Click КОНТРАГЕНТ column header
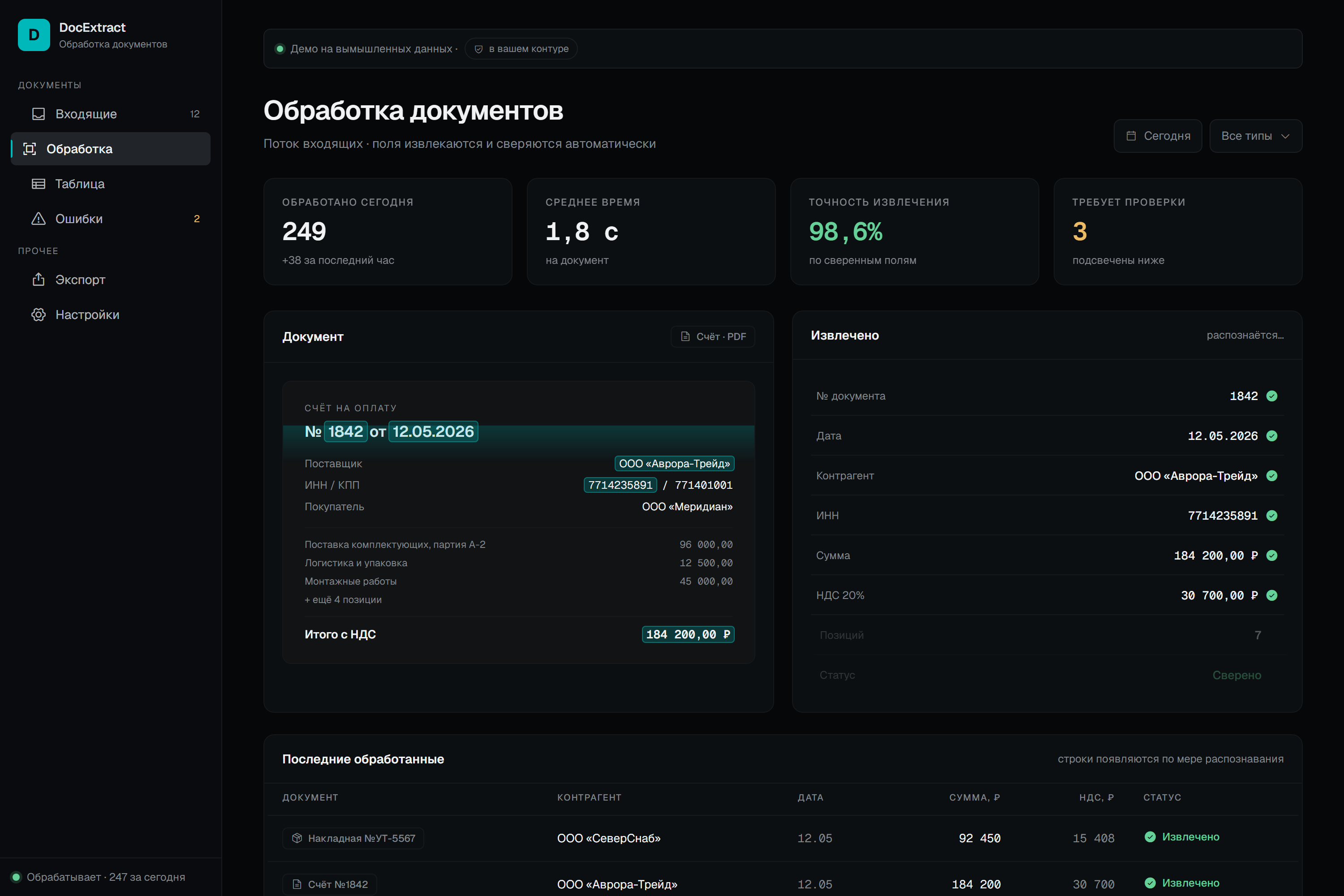The width and height of the screenshot is (1344, 896). click(589, 797)
